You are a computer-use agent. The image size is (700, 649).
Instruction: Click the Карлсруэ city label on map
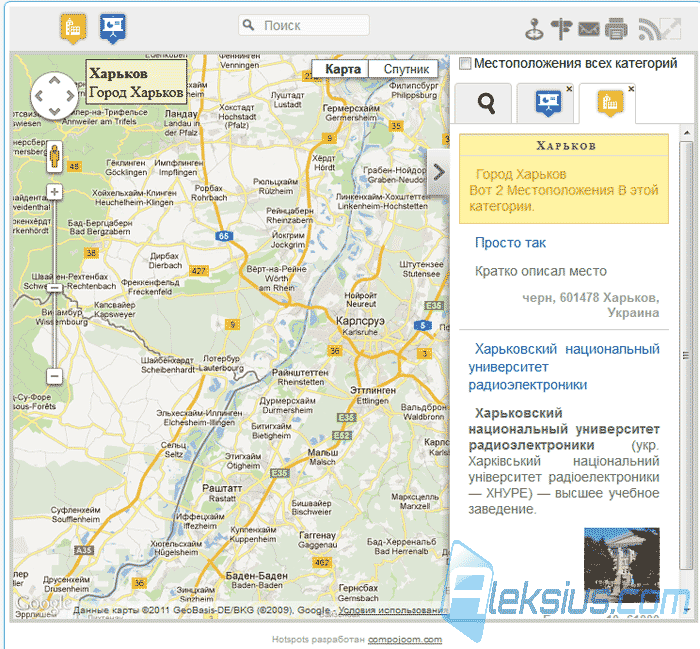[x=360, y=321]
